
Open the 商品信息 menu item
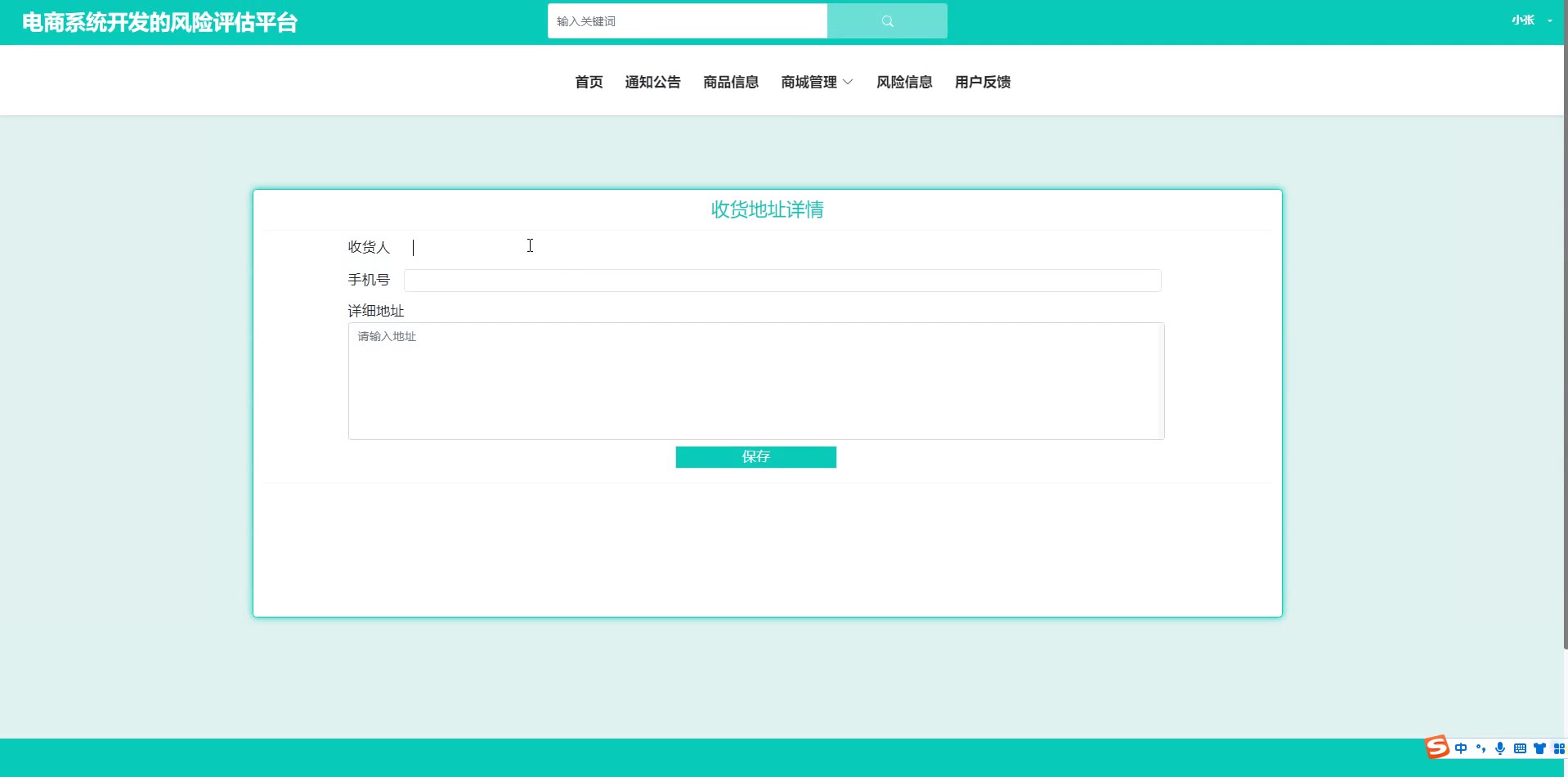click(x=731, y=82)
